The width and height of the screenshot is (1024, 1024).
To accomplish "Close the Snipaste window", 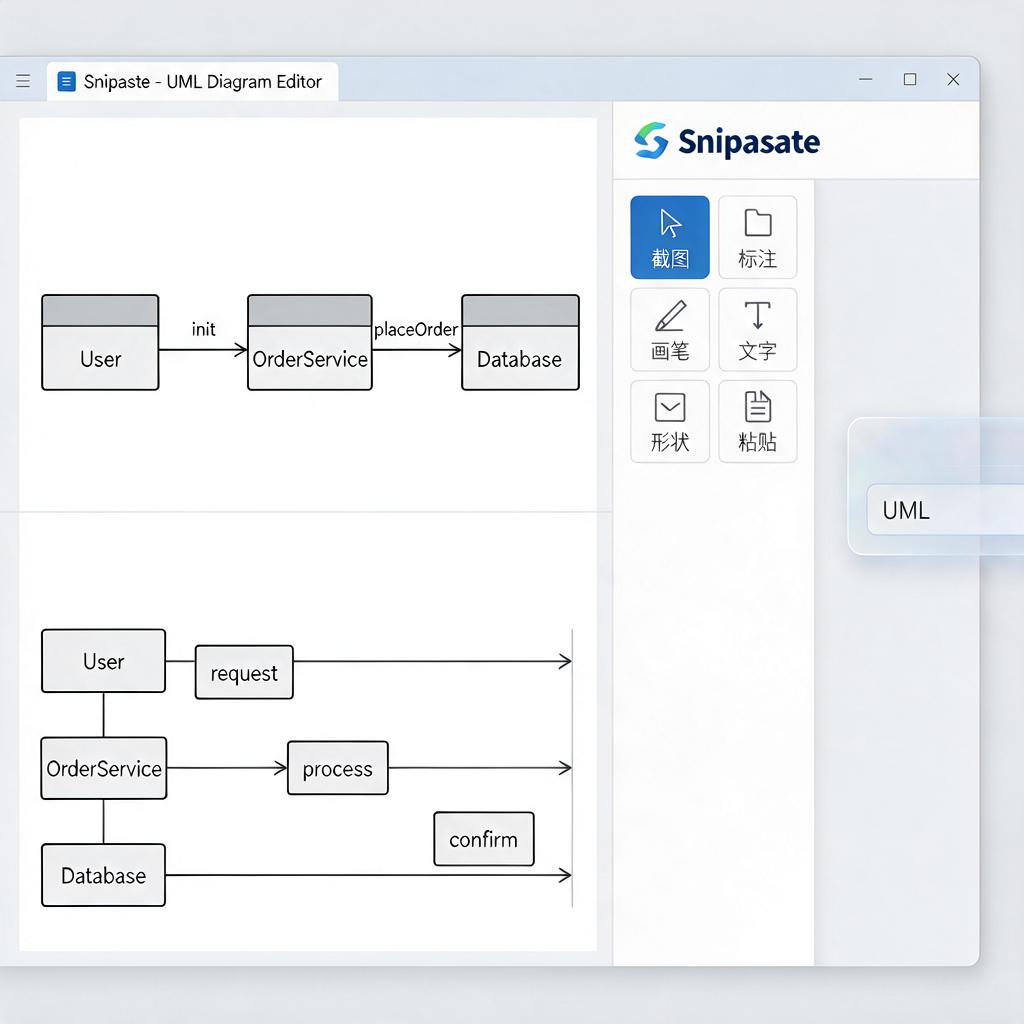I will 953,80.
